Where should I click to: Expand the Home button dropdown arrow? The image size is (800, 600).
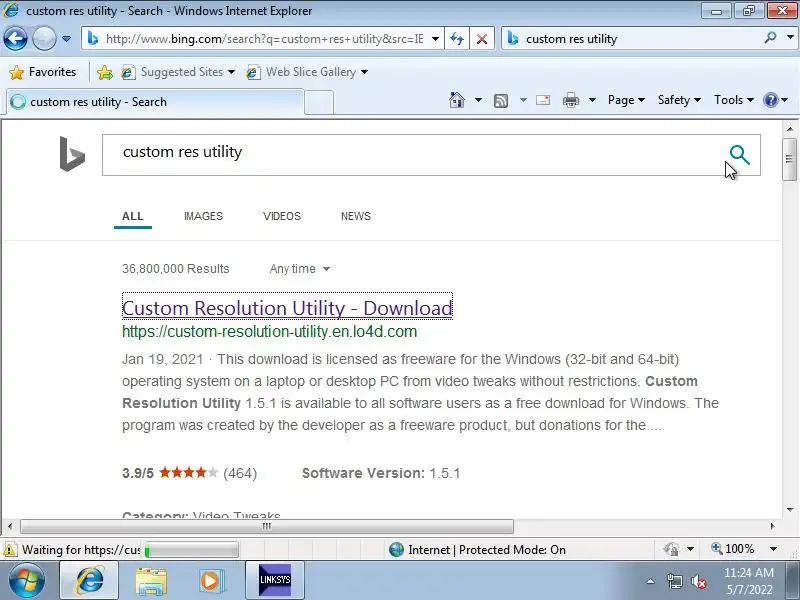tap(478, 100)
